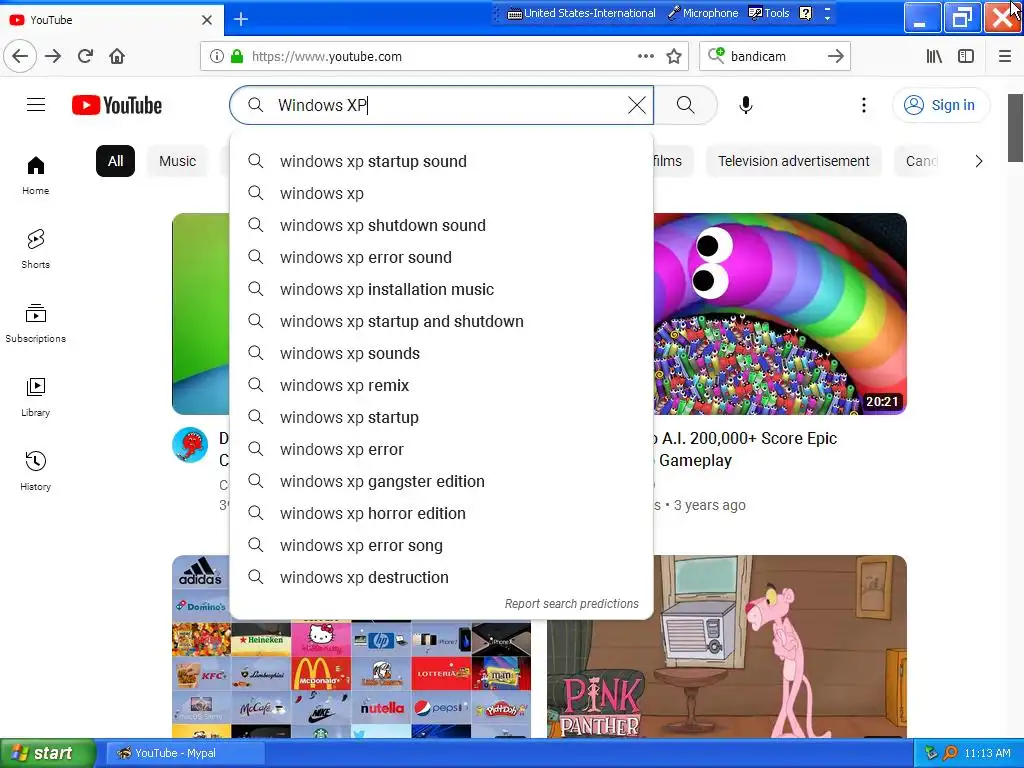Select the All filter chip
Image resolution: width=1024 pixels, height=768 pixels.
pyautogui.click(x=116, y=161)
